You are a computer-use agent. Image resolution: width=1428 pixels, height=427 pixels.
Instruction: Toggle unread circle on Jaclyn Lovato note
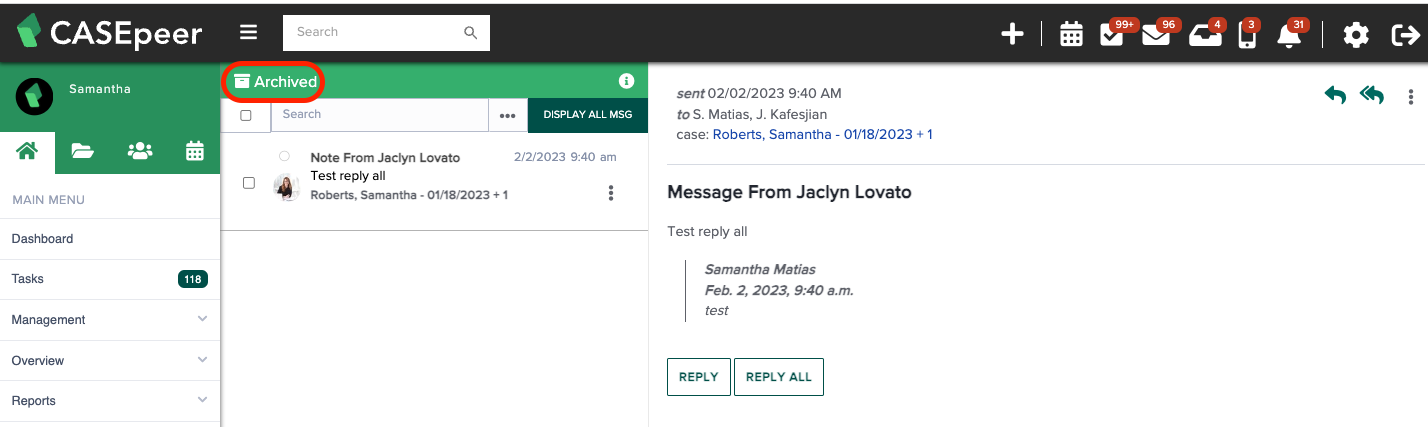click(284, 156)
